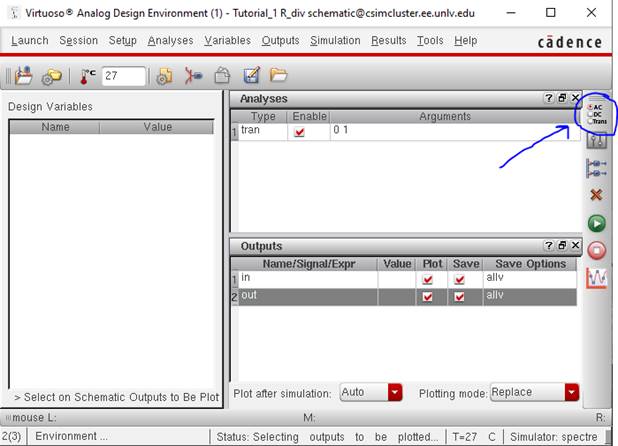Click the green Netlist and Run button
The width and height of the screenshot is (618, 446).
tap(596, 223)
